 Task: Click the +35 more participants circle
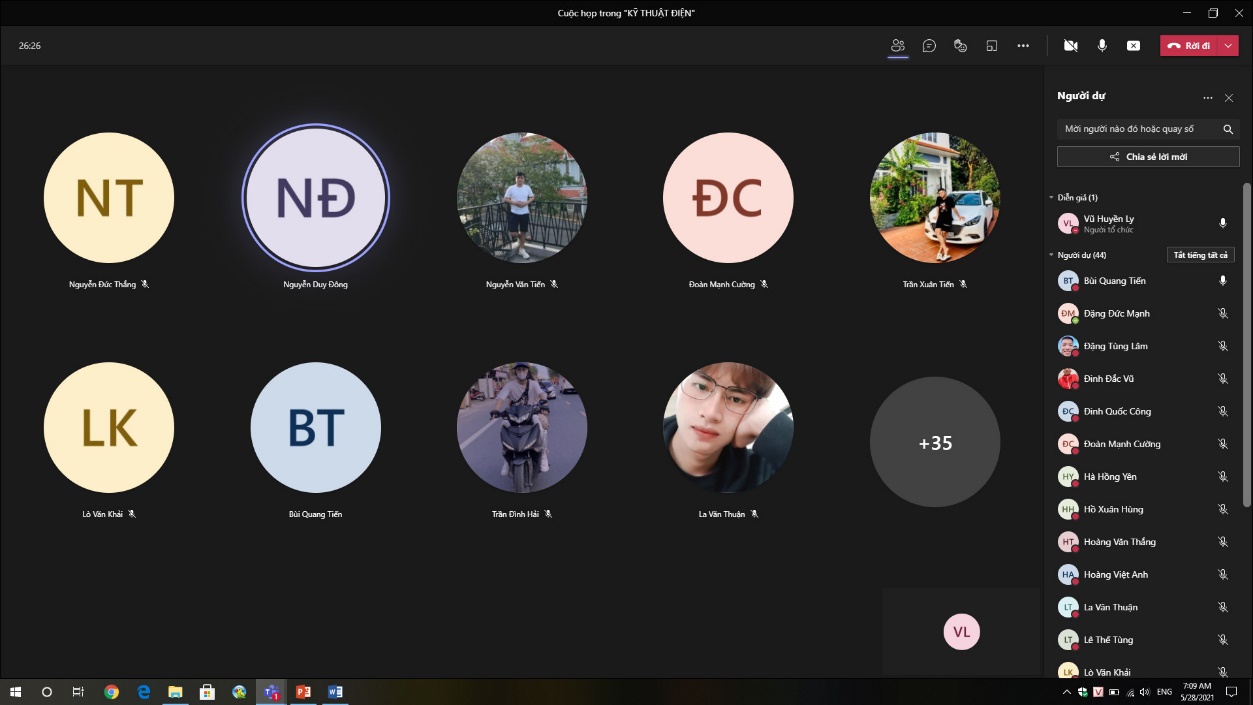[934, 442]
